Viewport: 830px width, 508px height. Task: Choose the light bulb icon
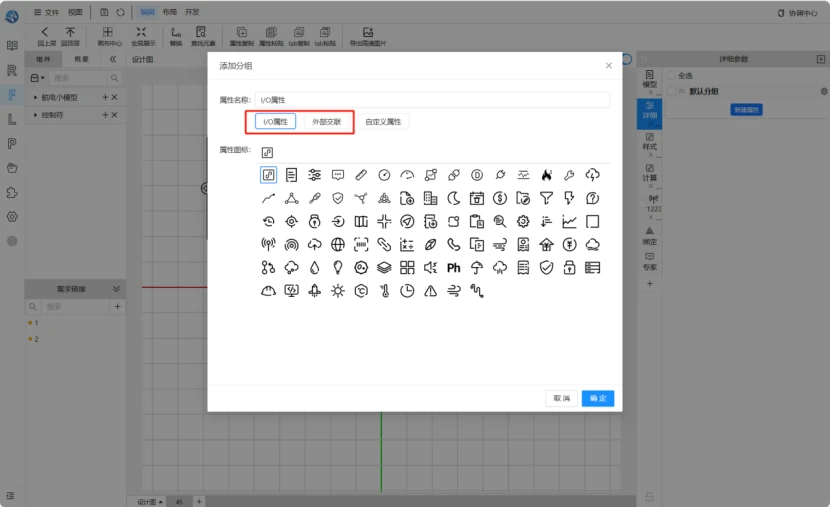pyautogui.click(x=338, y=268)
